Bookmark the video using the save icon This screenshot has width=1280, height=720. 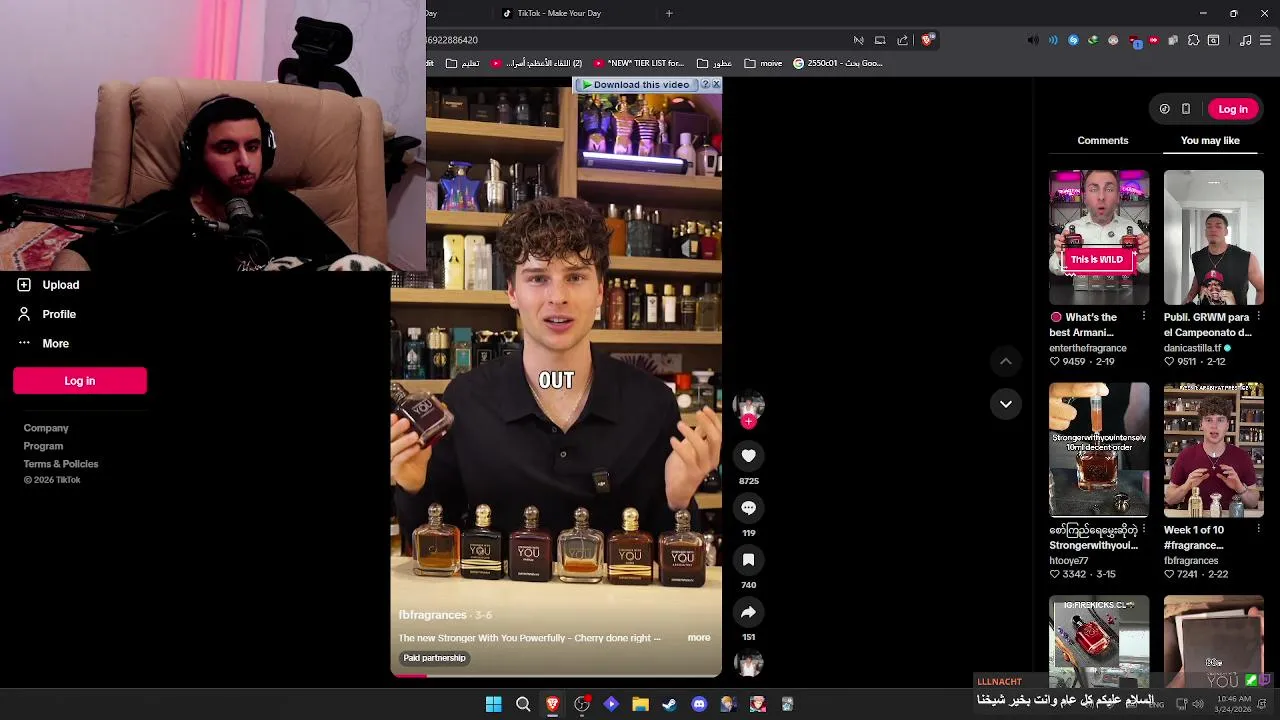(748, 560)
